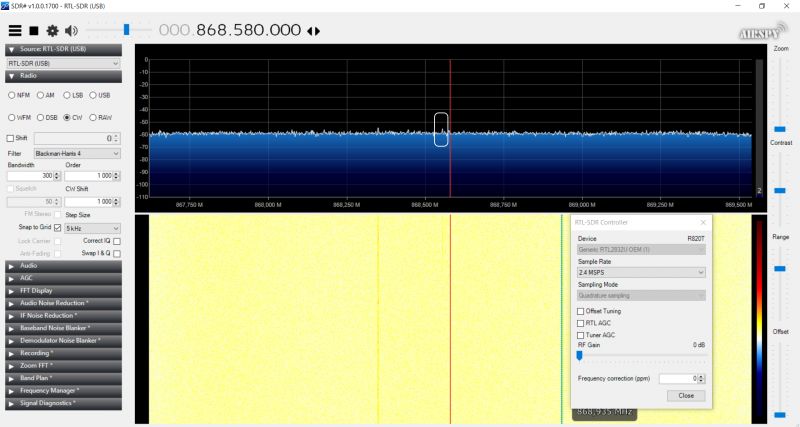Open the gear configuration settings
Screen dimensions: 800x427
pyautogui.click(x=52, y=31)
